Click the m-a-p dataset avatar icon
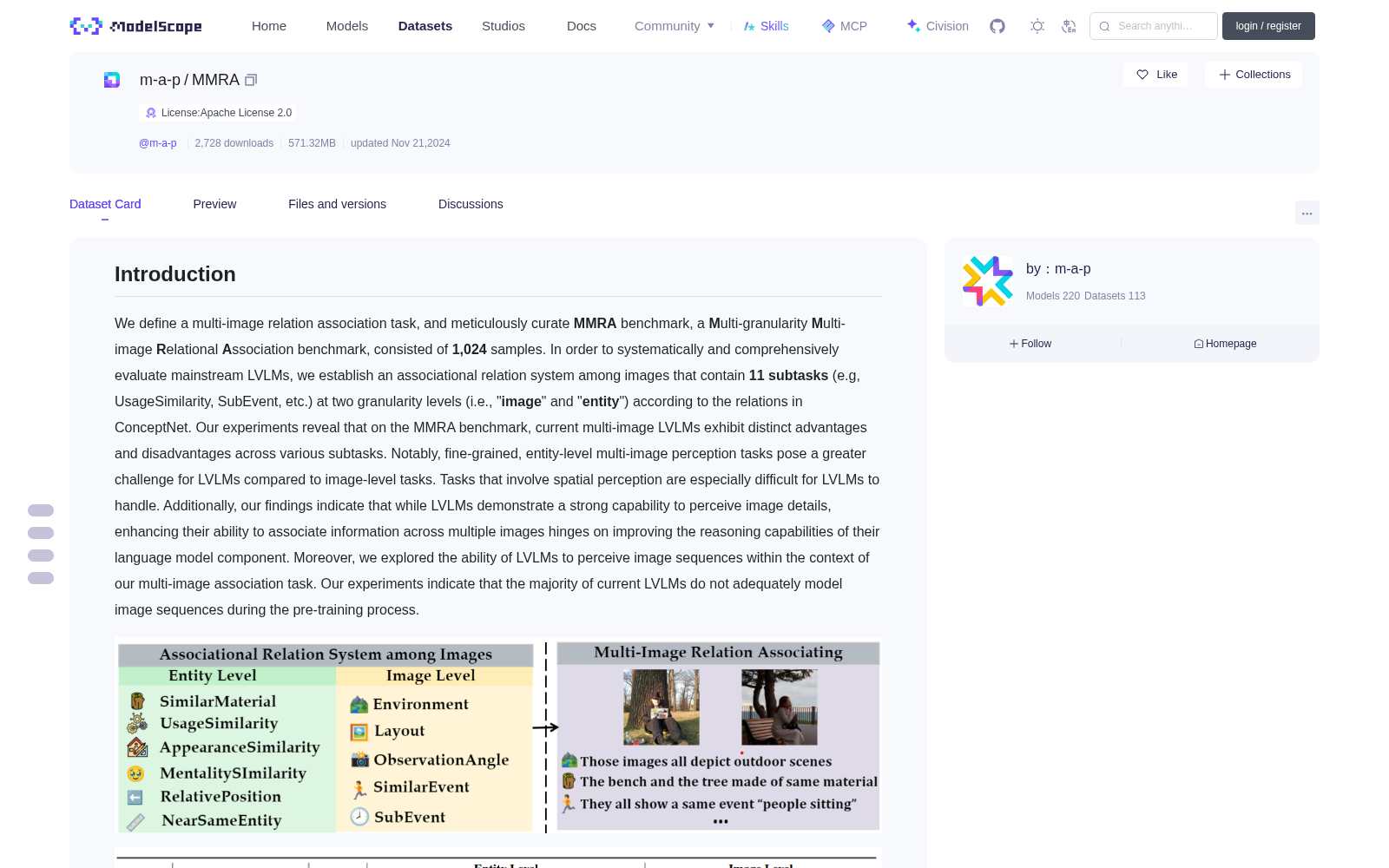This screenshot has height=868, width=1389. coord(112,80)
